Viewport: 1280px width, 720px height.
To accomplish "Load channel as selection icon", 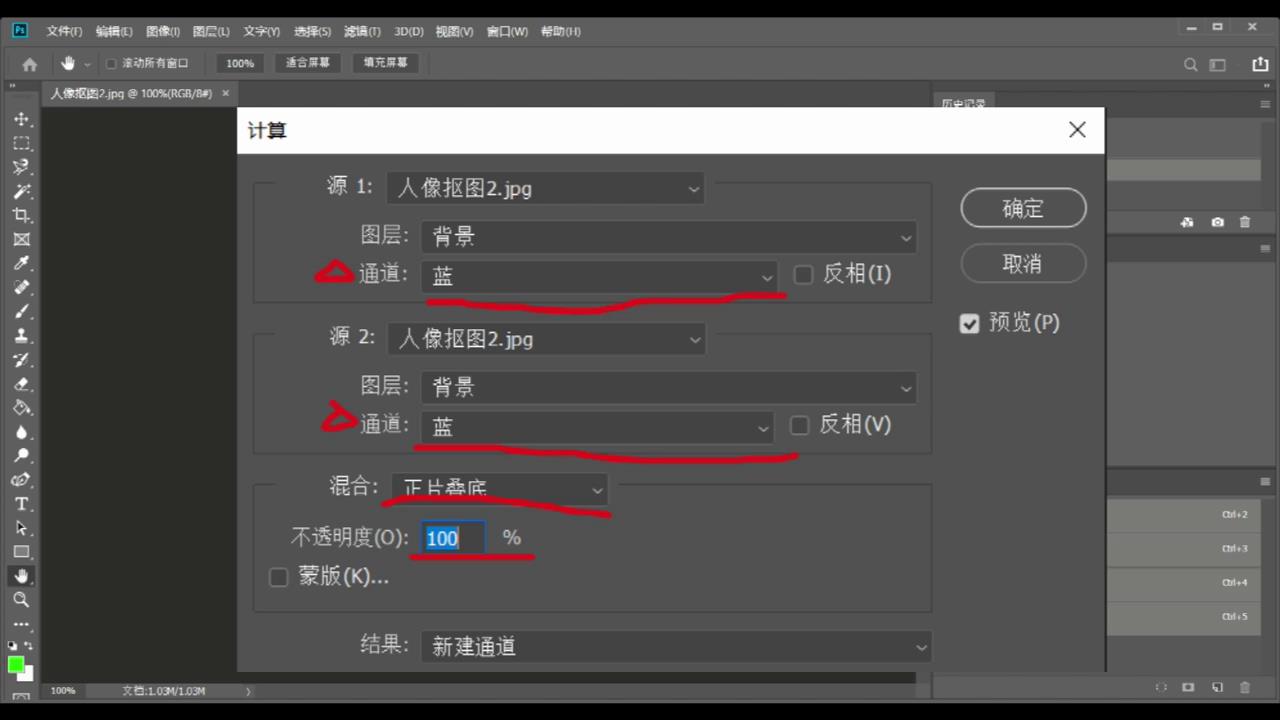I will click(1161, 687).
